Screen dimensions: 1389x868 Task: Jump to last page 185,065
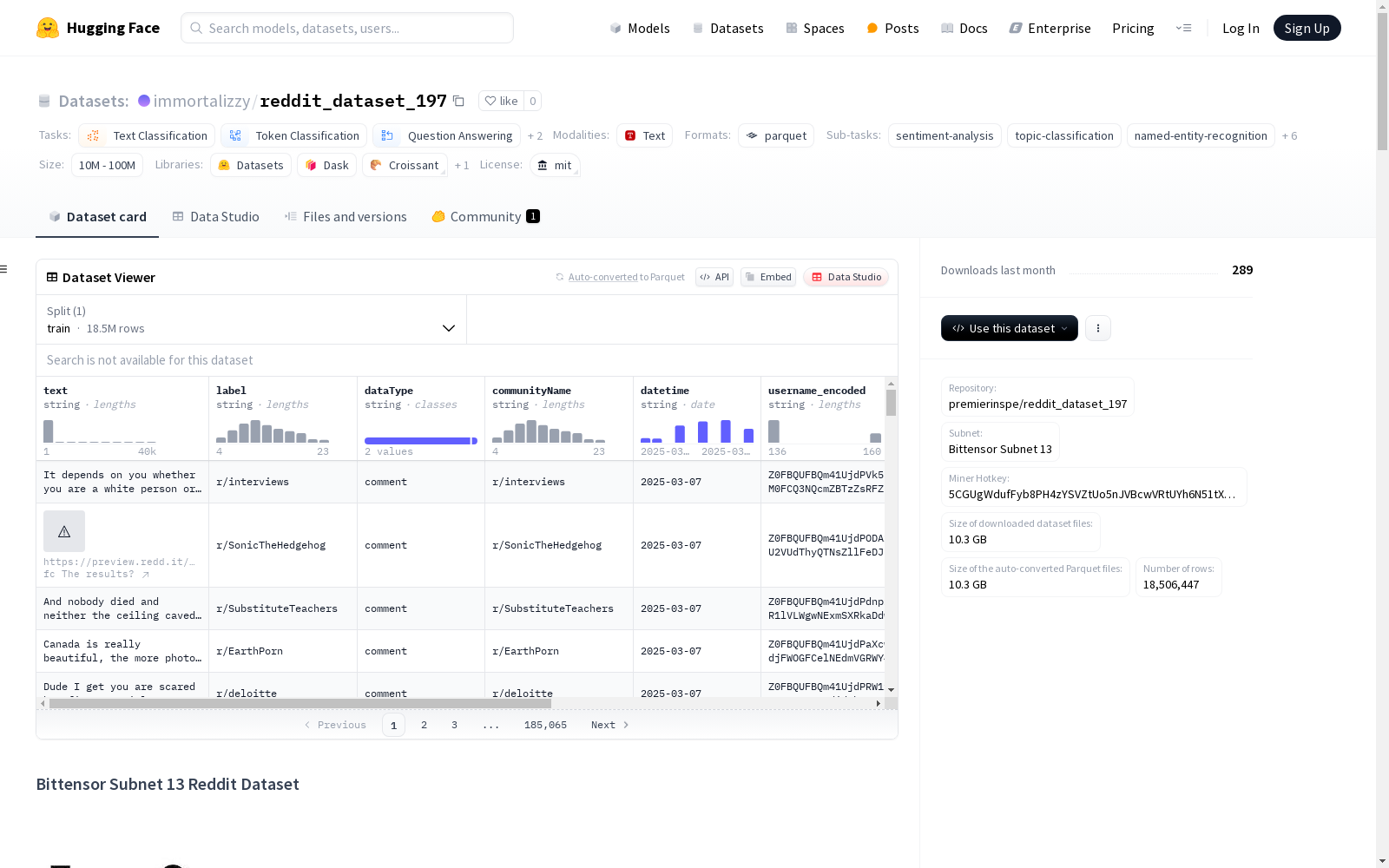click(x=545, y=725)
